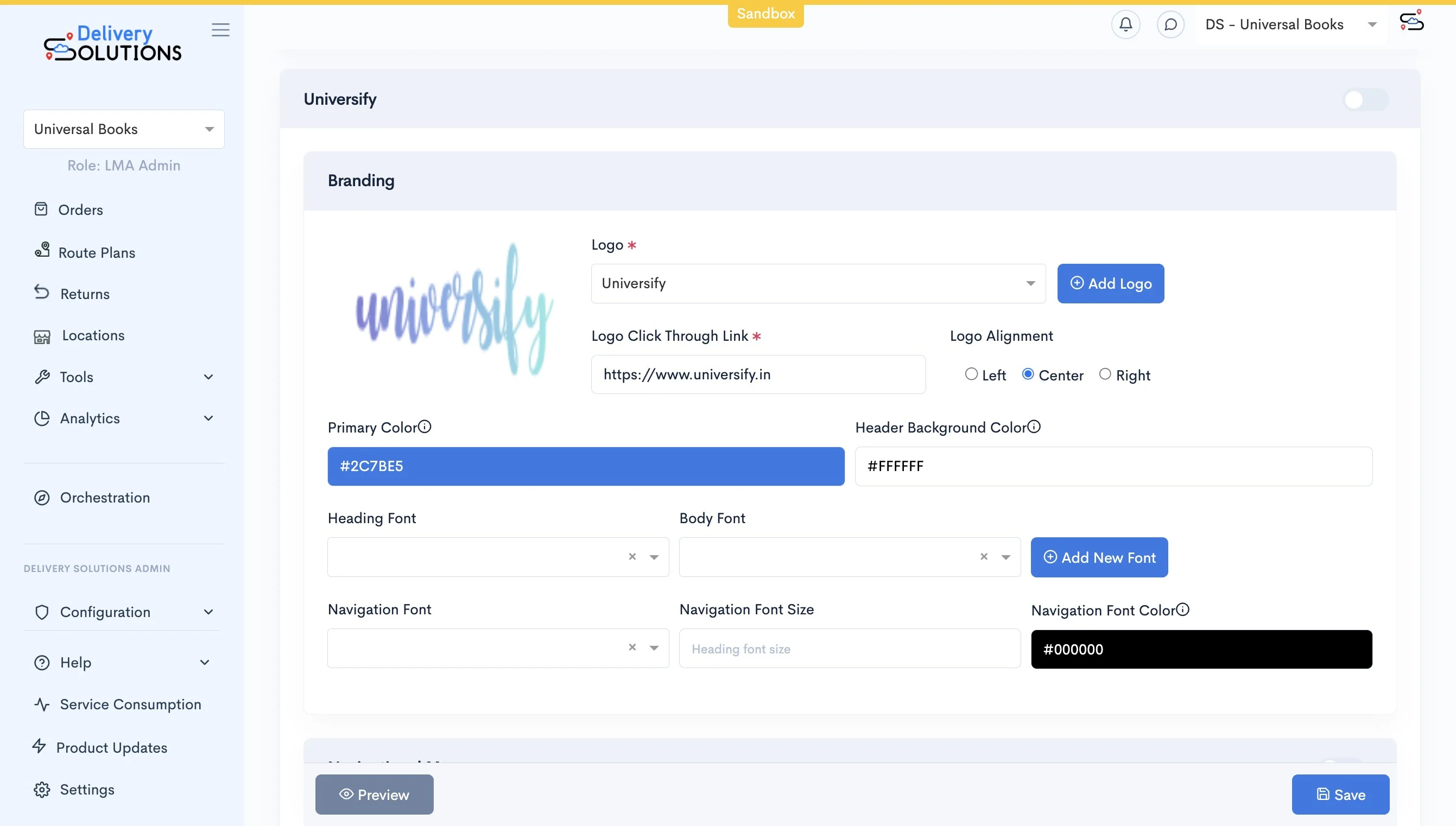Click the Settings gear icon

(42, 790)
